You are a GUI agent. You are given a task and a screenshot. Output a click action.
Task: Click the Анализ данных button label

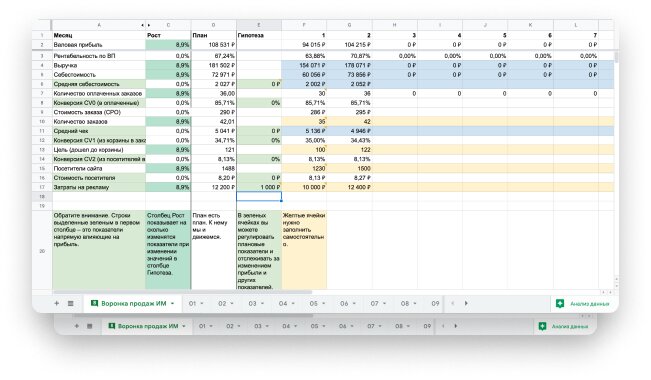click(590, 304)
